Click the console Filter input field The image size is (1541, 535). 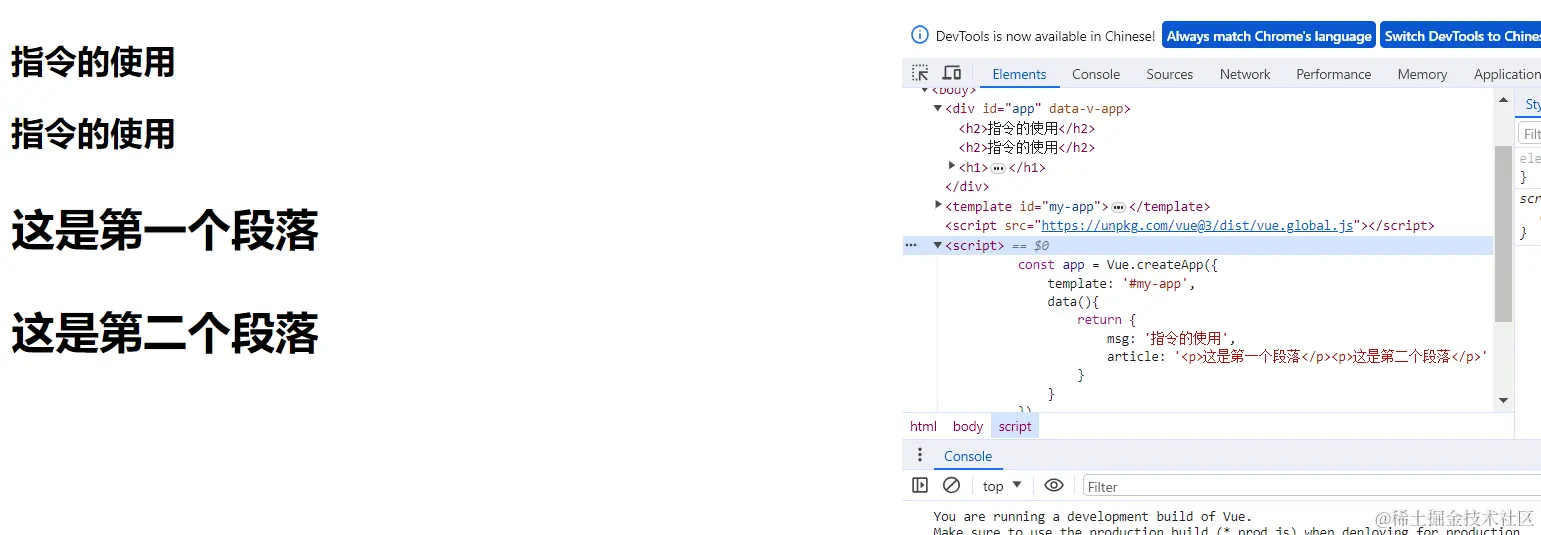[1311, 486]
